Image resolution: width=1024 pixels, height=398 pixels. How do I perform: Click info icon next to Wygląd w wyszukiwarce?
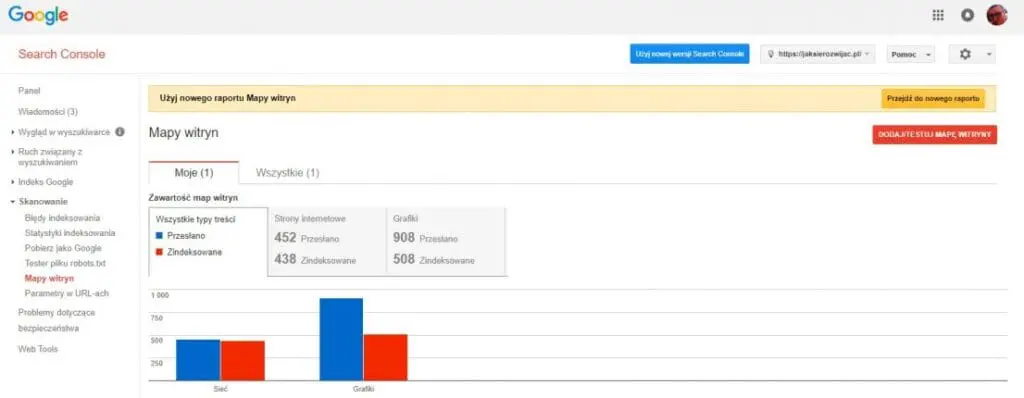[120, 131]
